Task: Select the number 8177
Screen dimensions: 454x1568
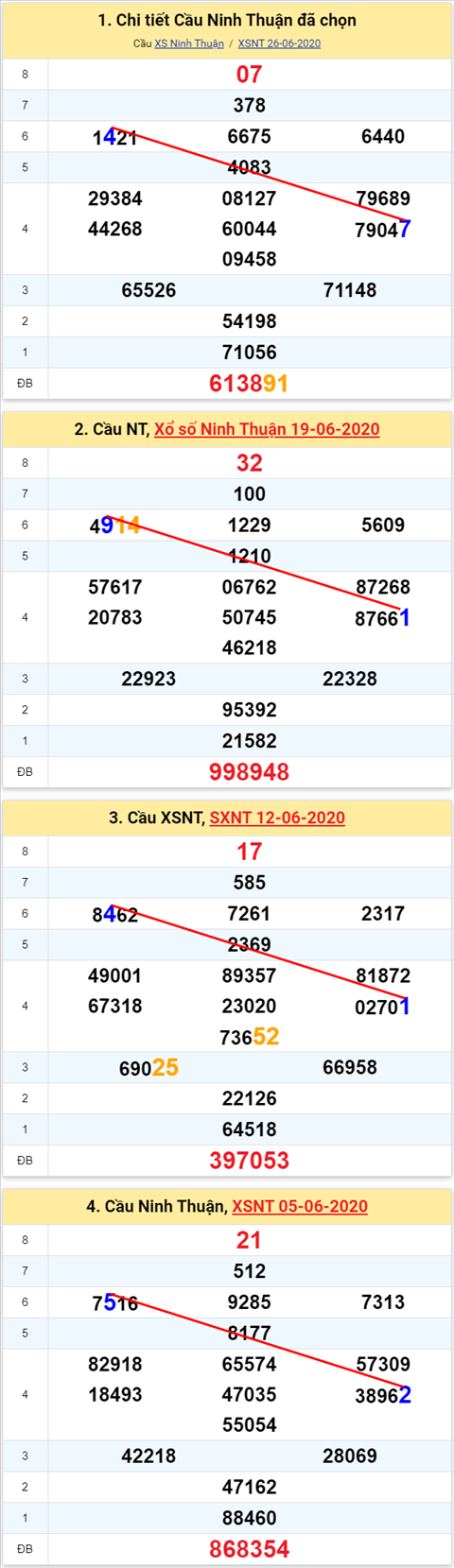Action: tap(250, 1333)
